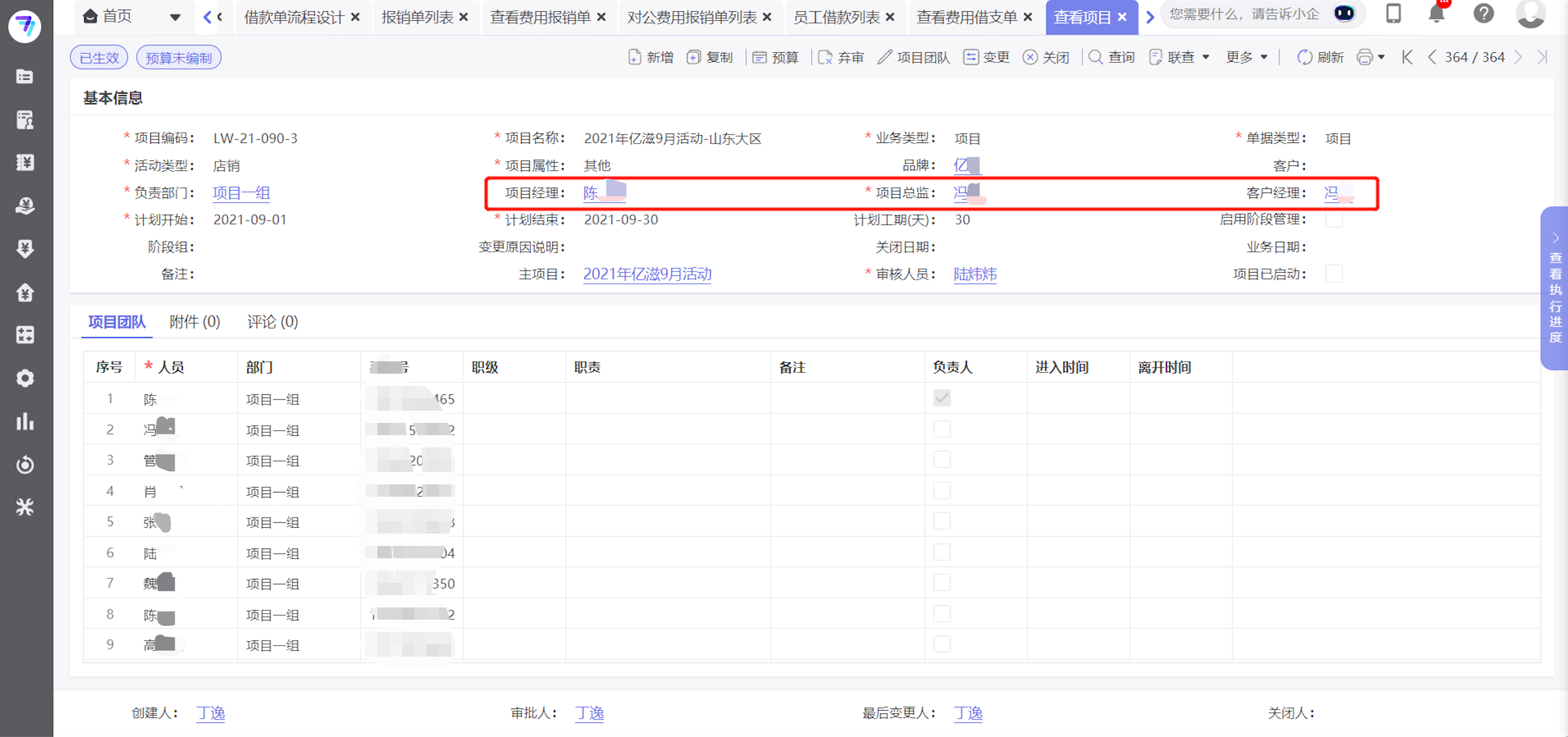1568x737 pixels.
Task: Jump to first record arrow icon
Action: 1406,57
